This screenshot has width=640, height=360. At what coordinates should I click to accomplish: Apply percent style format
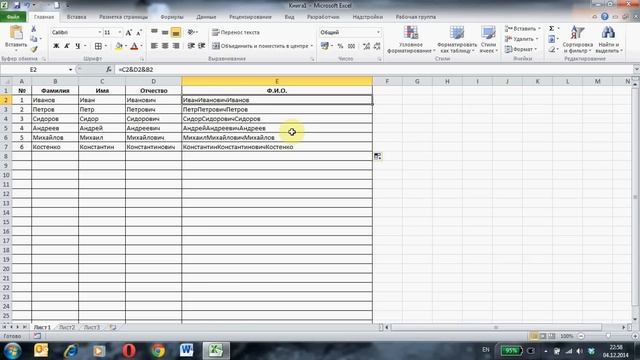(340, 46)
